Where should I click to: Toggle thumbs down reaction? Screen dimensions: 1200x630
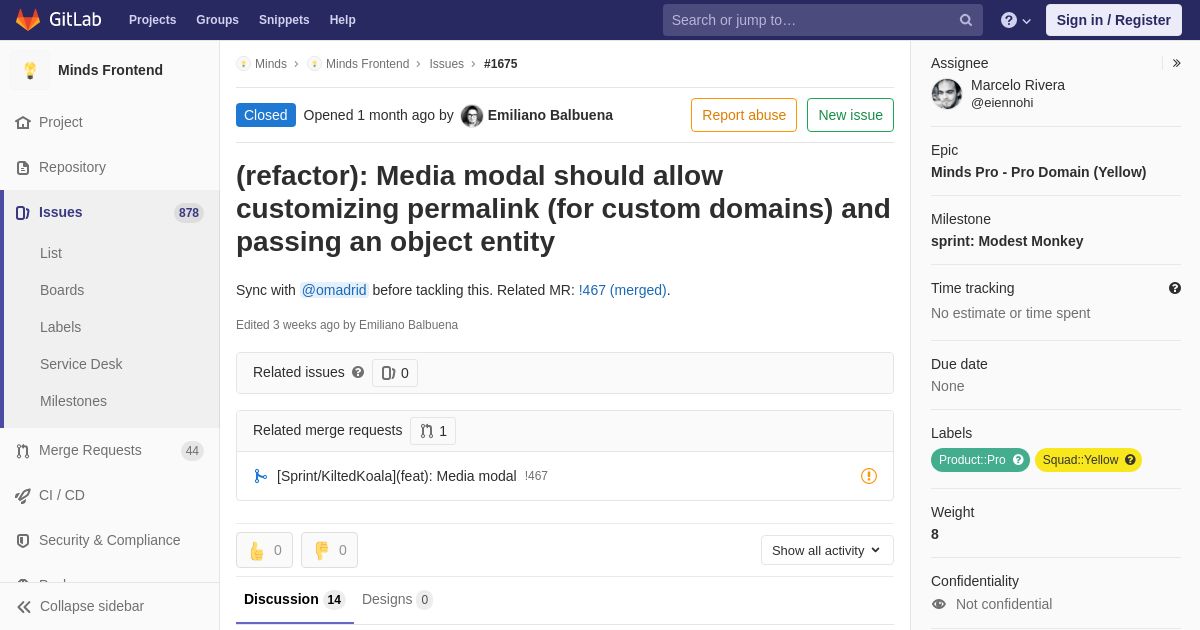coord(329,550)
